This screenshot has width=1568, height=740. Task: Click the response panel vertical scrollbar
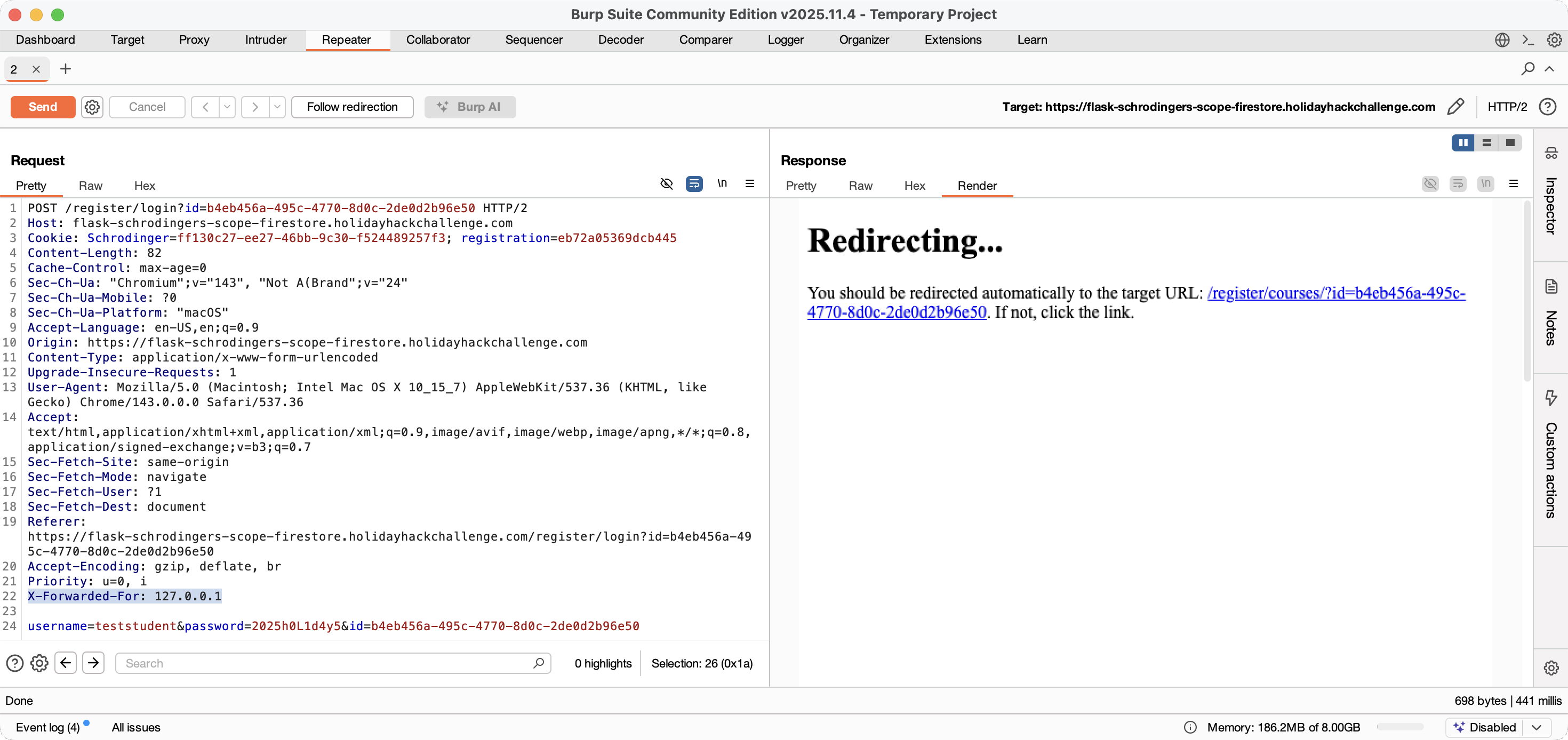[1526, 292]
